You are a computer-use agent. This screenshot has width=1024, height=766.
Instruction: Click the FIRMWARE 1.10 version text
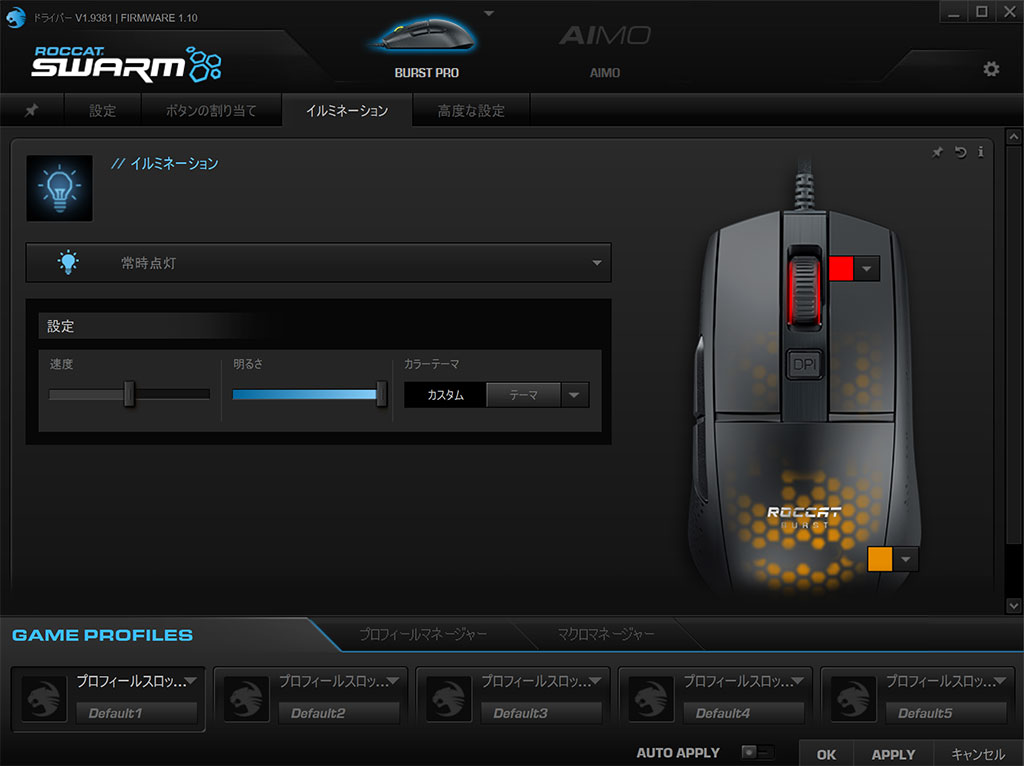[159, 18]
